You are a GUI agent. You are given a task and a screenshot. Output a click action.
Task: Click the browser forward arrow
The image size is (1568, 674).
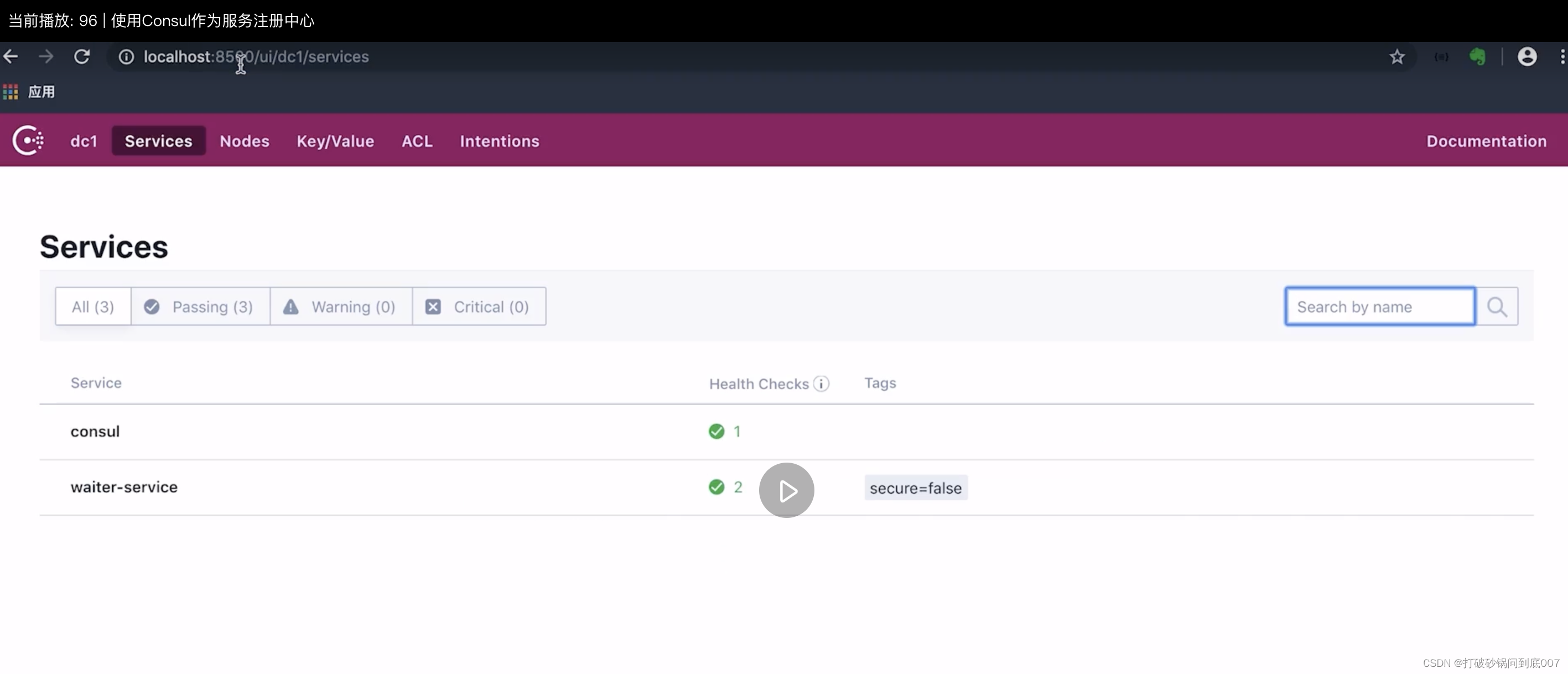point(46,56)
